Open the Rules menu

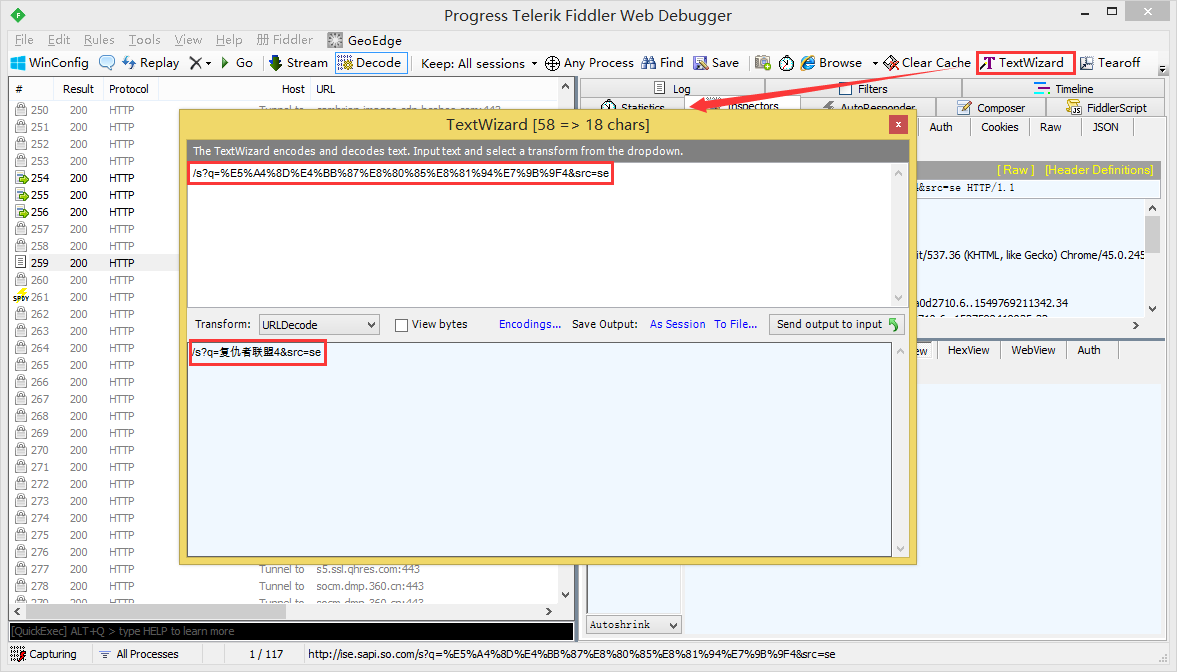pyautogui.click(x=99, y=40)
